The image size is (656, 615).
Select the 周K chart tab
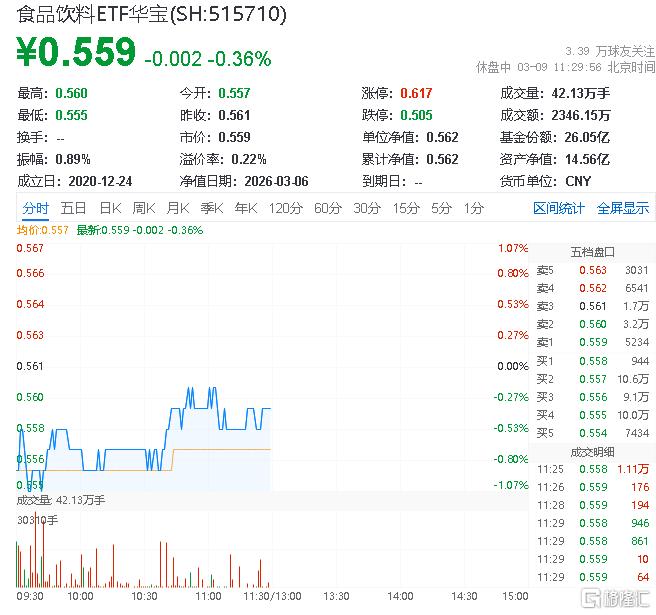(x=144, y=208)
